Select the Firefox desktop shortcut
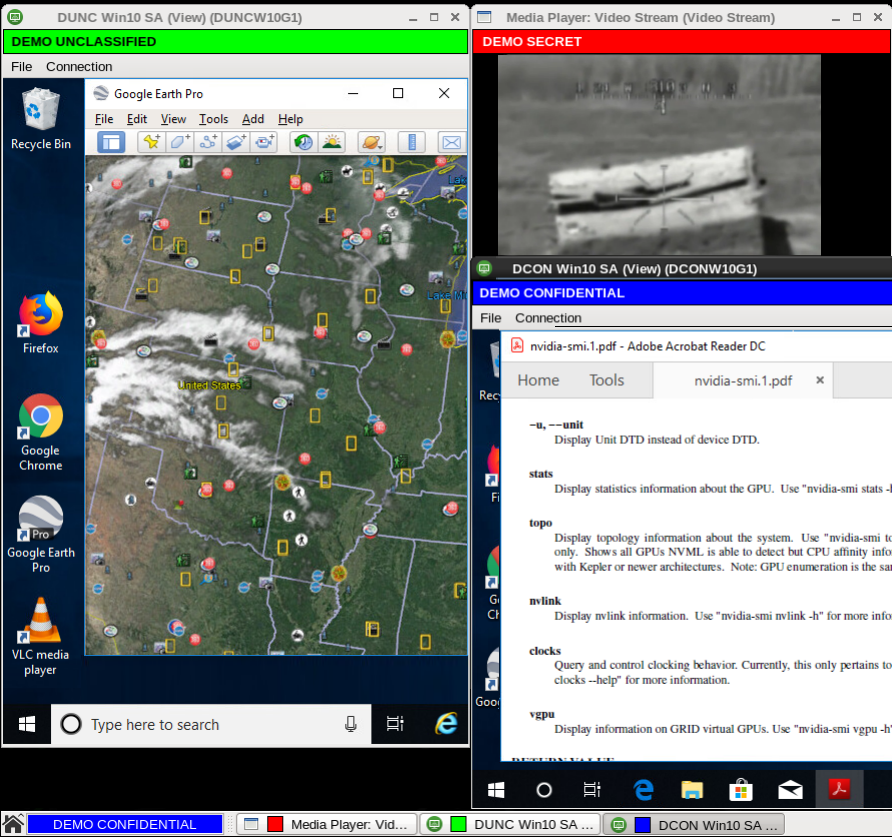This screenshot has height=837, width=892. pos(40,323)
